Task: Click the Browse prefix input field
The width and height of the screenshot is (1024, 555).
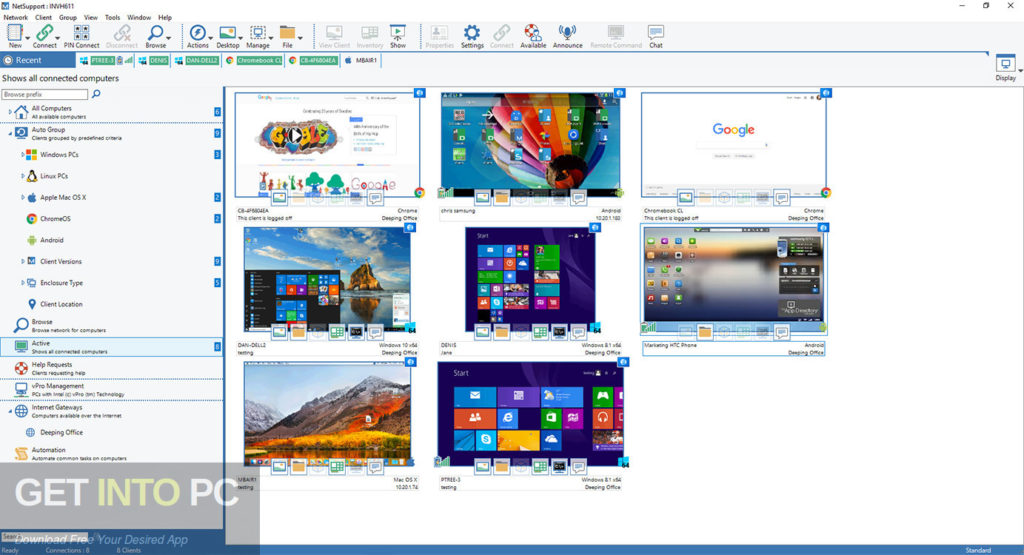Action: coord(44,94)
